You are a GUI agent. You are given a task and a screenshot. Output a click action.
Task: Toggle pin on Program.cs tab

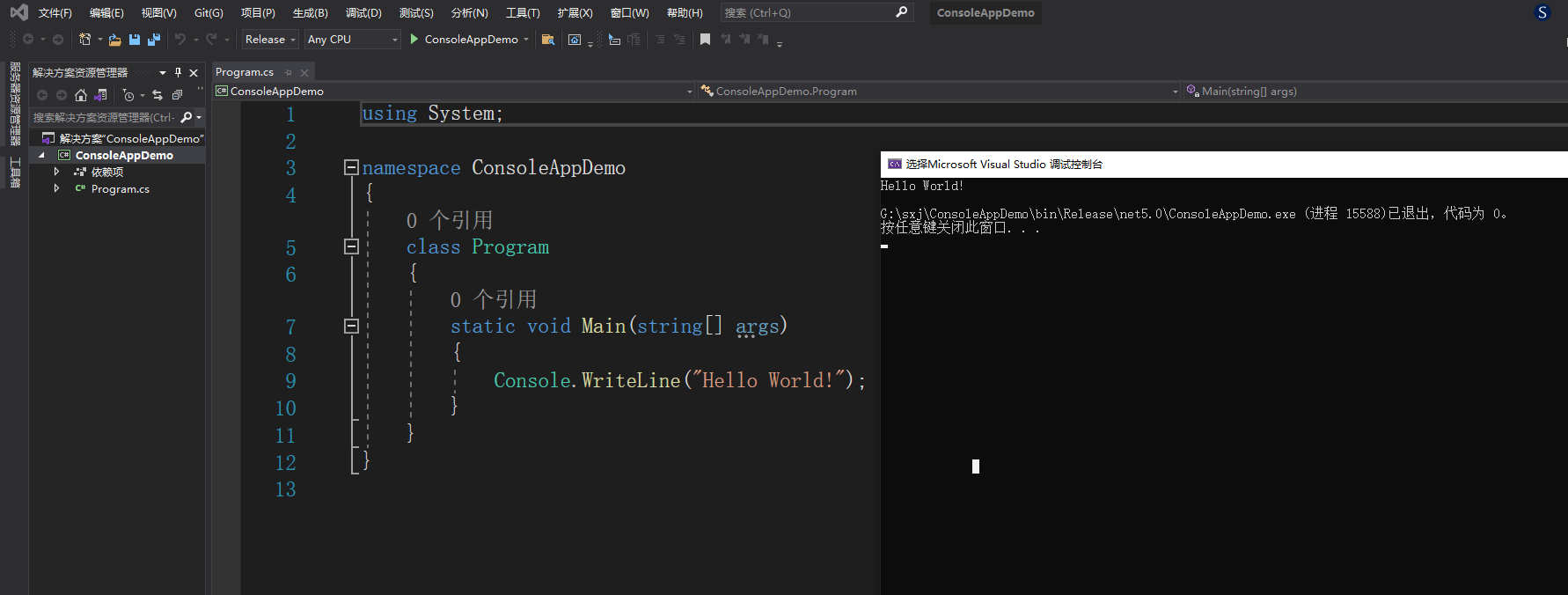(x=289, y=72)
